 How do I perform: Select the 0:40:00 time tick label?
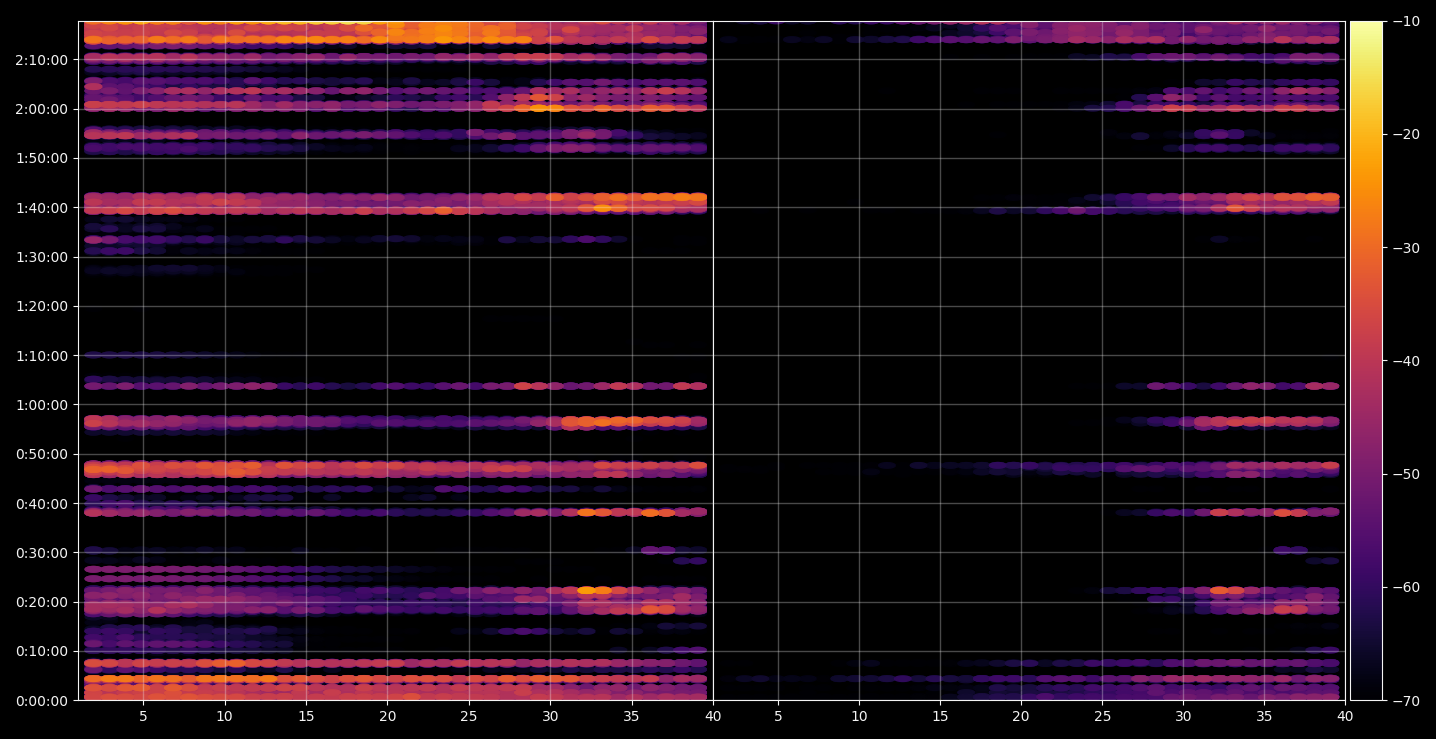pyautogui.click(x=42, y=504)
